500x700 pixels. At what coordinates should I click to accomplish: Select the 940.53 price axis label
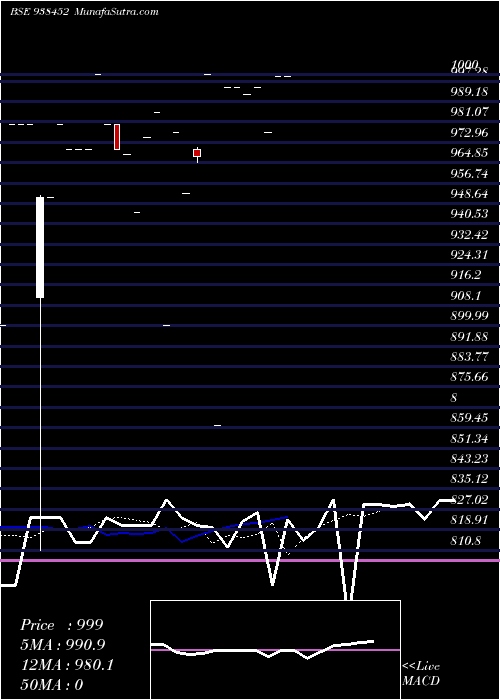(469, 214)
